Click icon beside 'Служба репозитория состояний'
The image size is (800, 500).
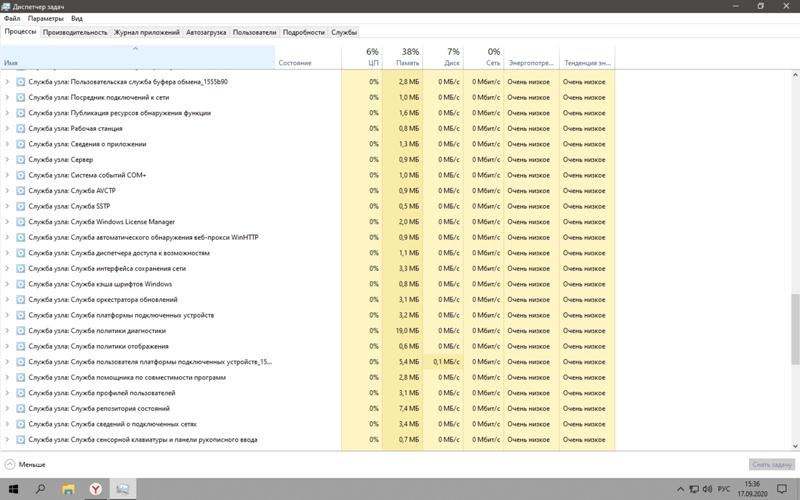tap(20, 409)
